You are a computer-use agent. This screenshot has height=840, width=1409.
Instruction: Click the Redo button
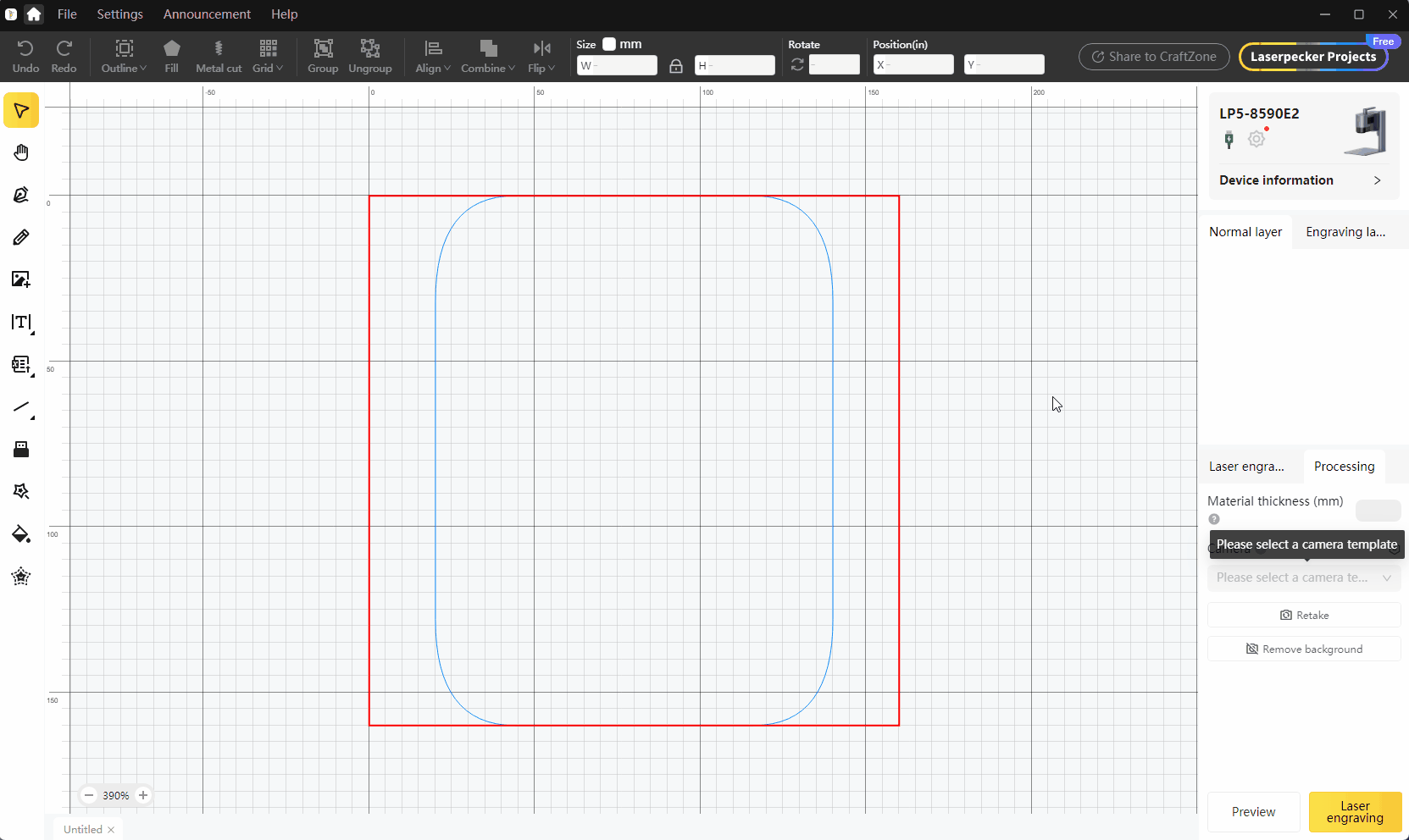(x=64, y=57)
